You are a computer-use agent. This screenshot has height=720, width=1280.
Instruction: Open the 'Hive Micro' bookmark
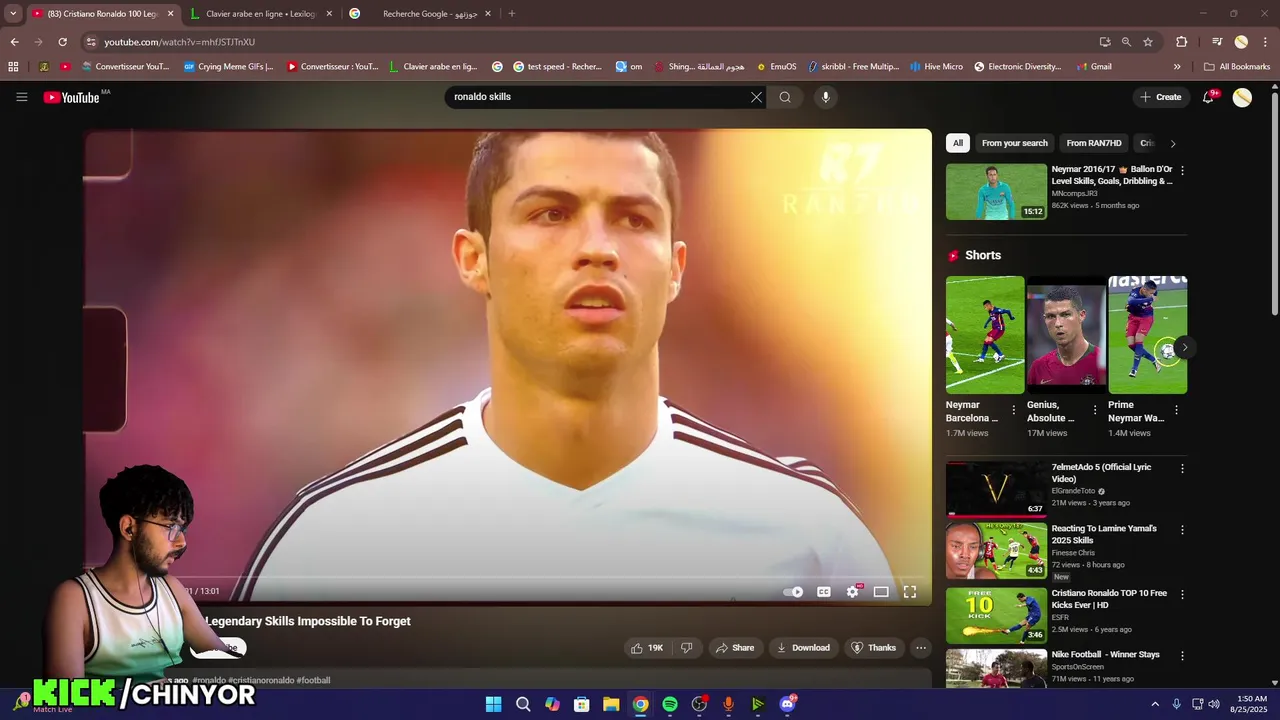coord(936,67)
